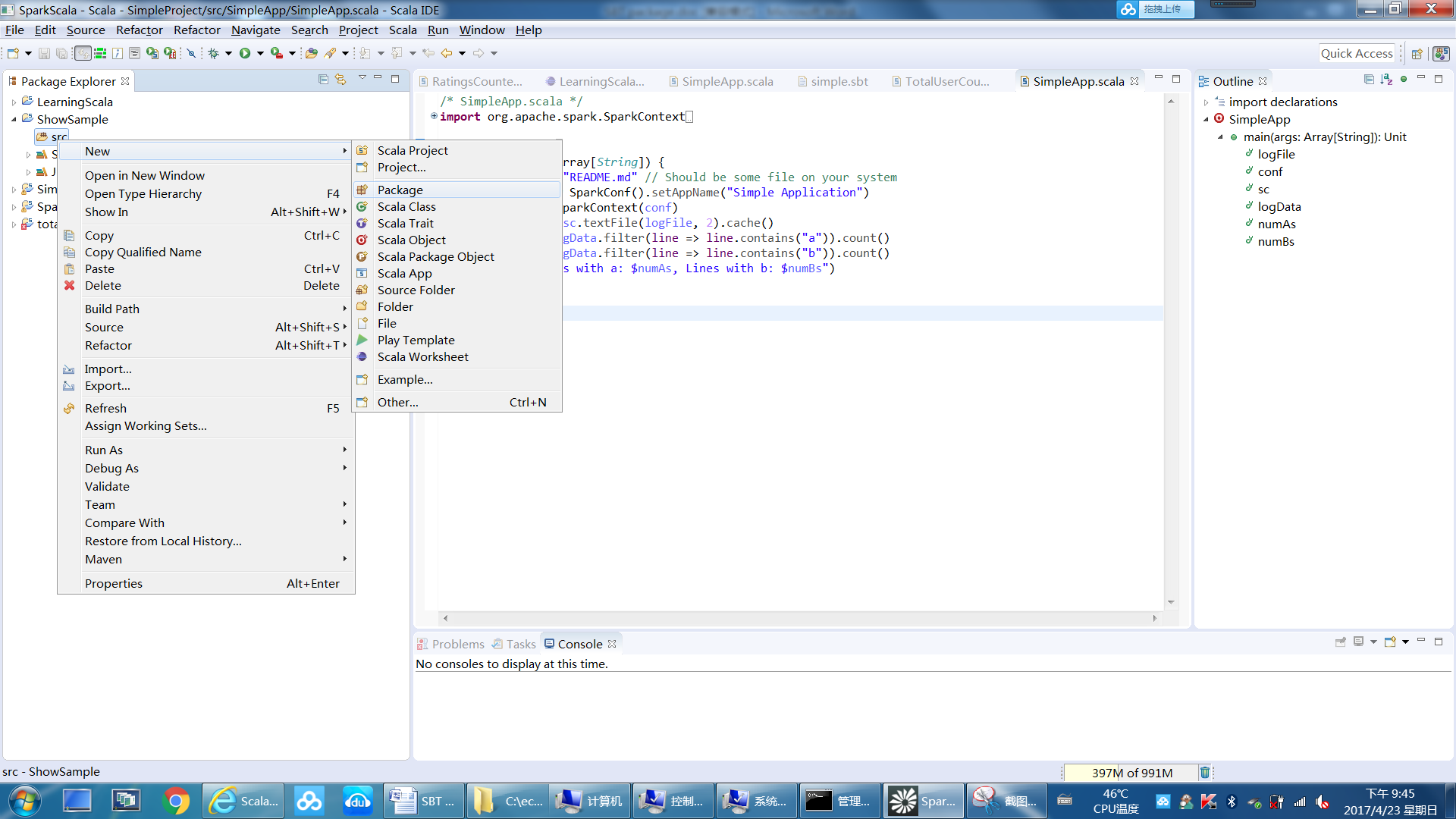Collapse the main(args) node in Outline
This screenshot has width=1456, height=819.
(x=1220, y=137)
